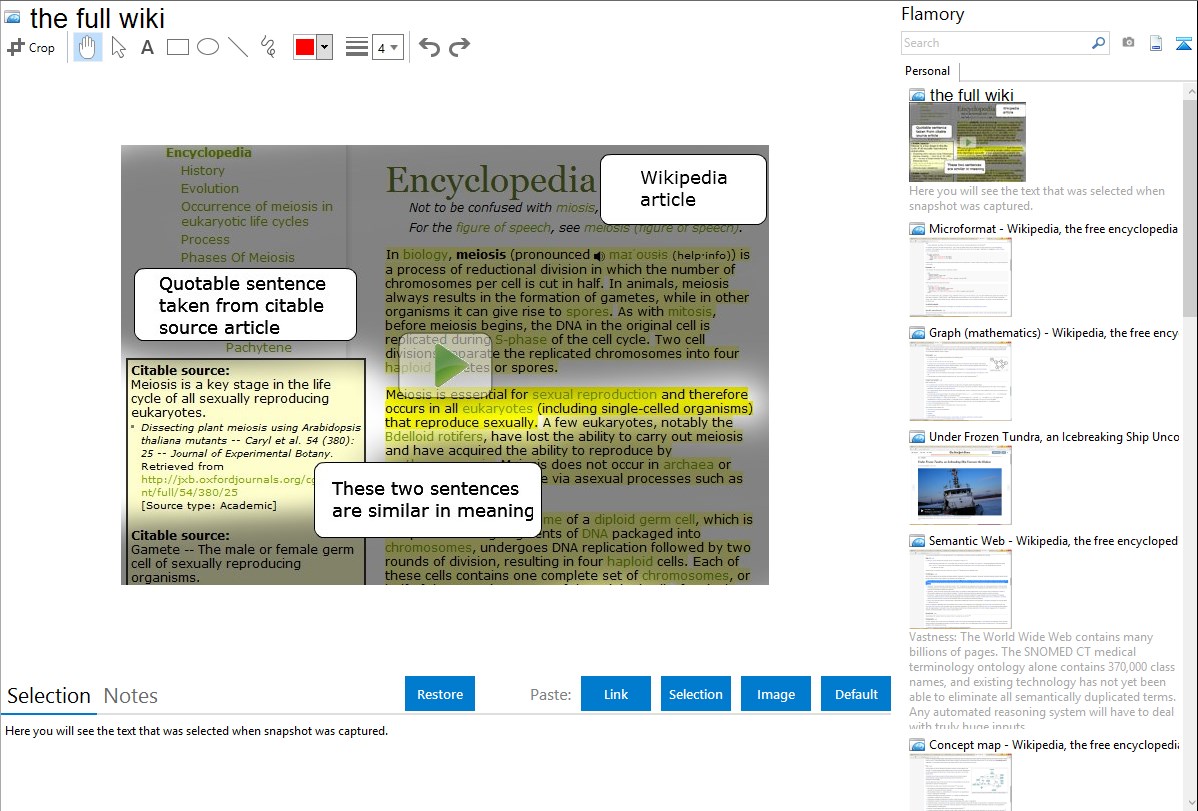Click the 'Vastness: The World Wide Web' description

1043,682
